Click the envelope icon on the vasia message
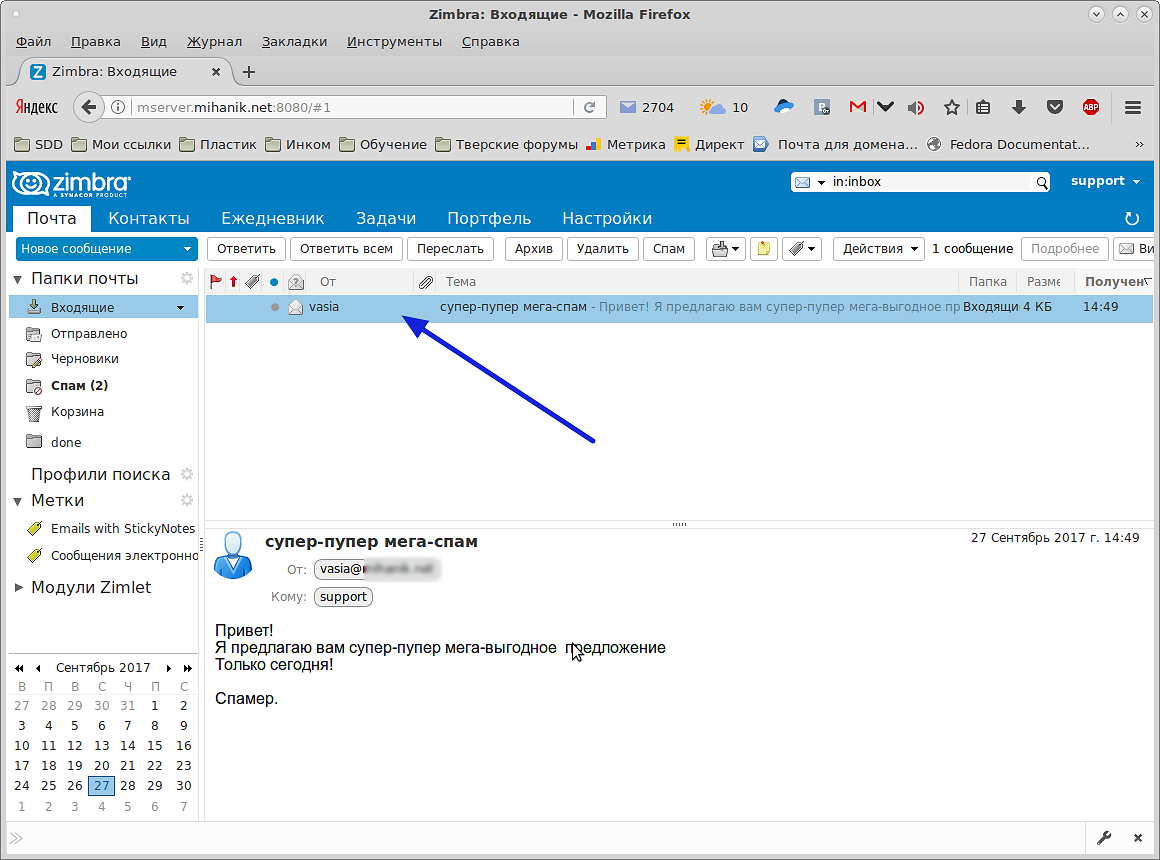The height and width of the screenshot is (860, 1160). pyautogui.click(x=296, y=307)
